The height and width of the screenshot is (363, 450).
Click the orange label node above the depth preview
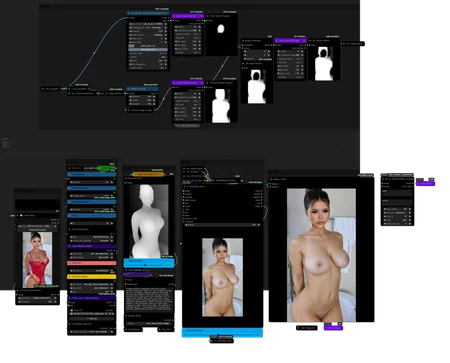[x=148, y=174]
